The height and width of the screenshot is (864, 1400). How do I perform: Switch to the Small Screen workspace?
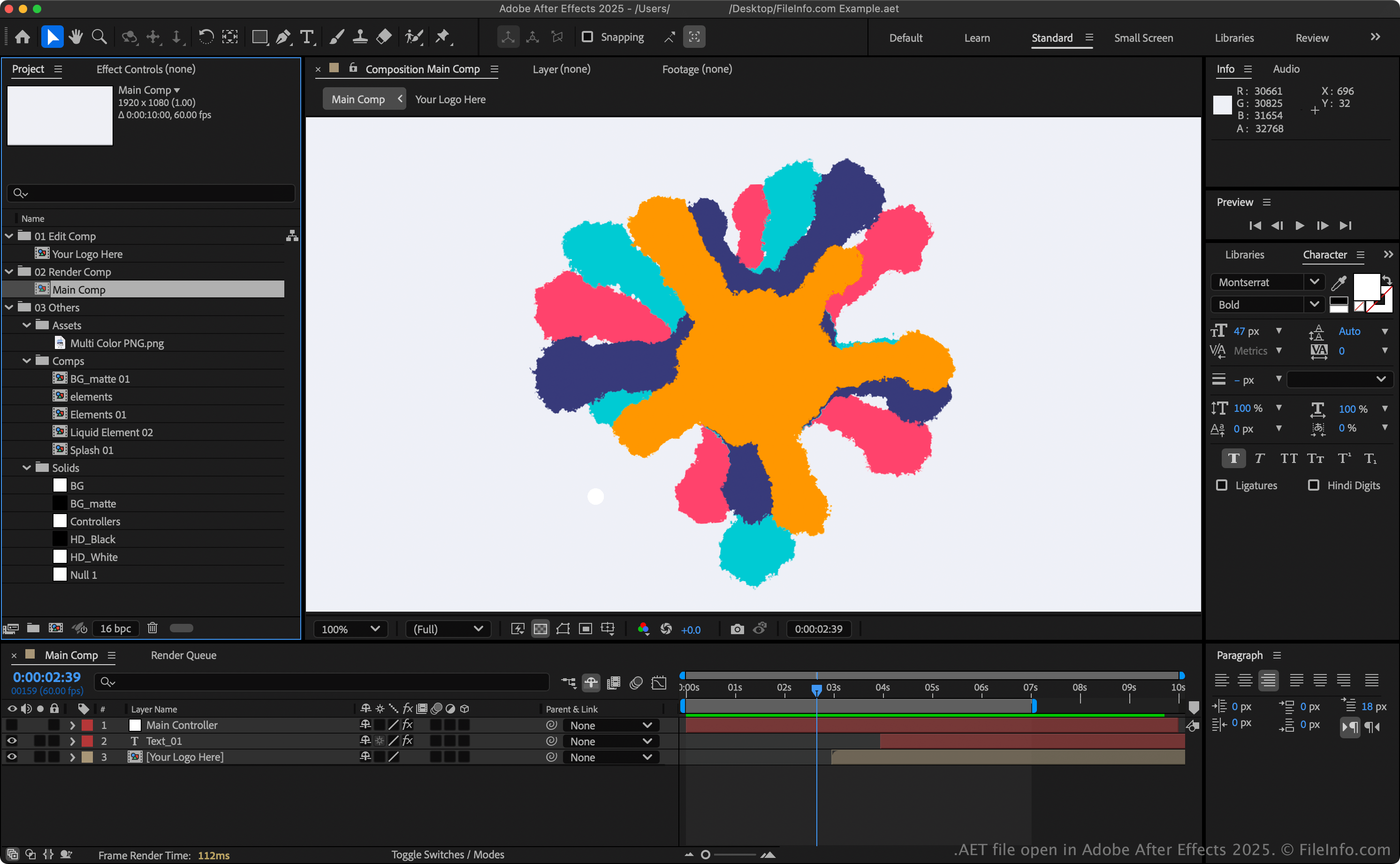(1143, 38)
